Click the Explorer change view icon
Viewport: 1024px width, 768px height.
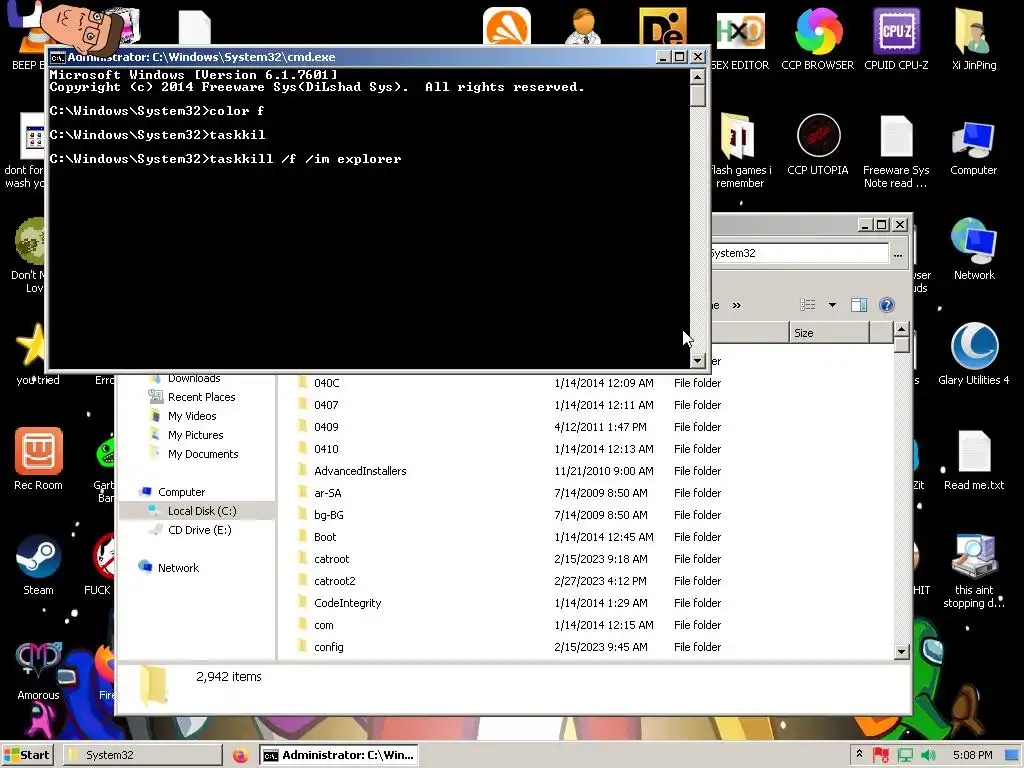tap(808, 305)
